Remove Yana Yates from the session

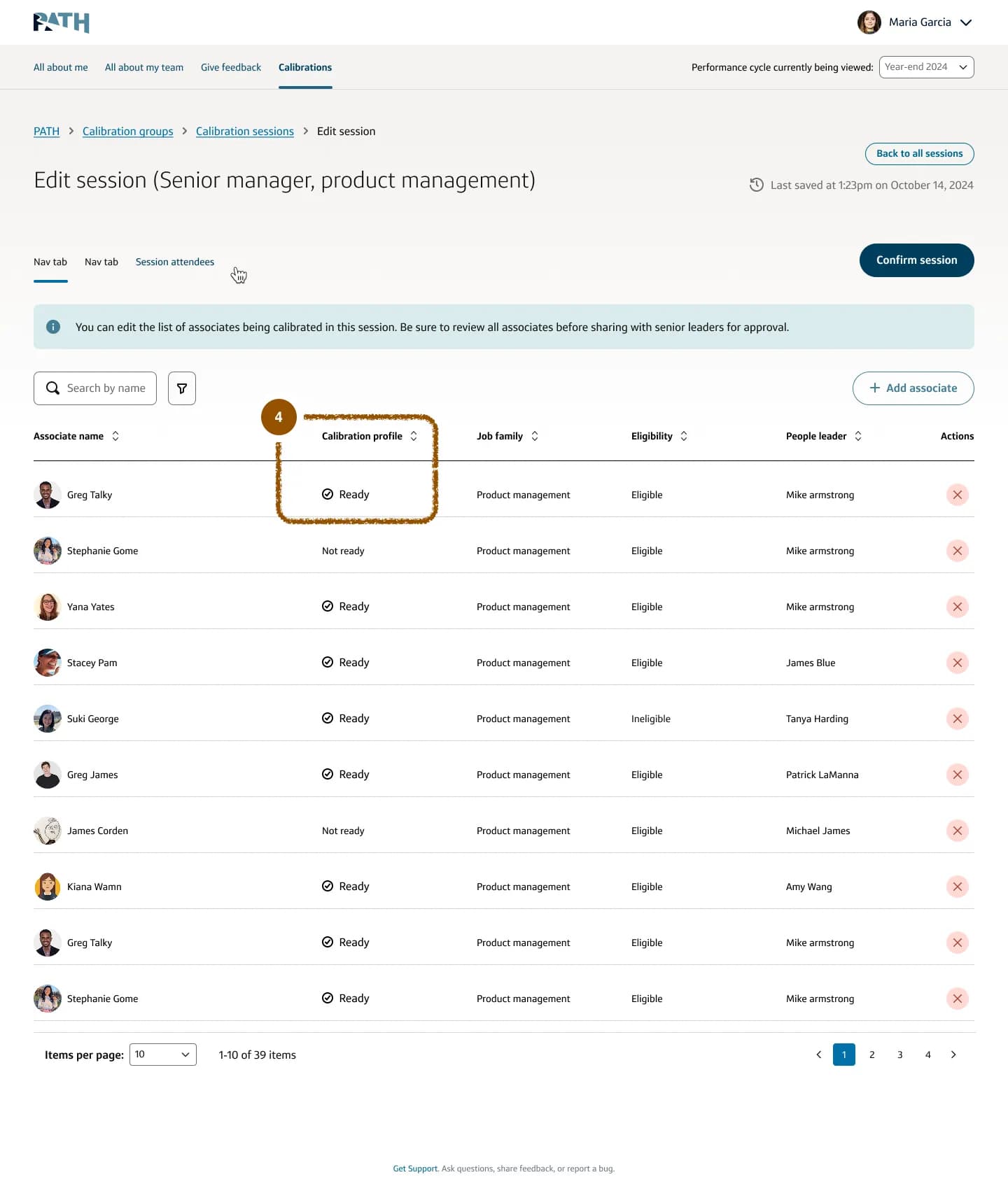coord(957,607)
